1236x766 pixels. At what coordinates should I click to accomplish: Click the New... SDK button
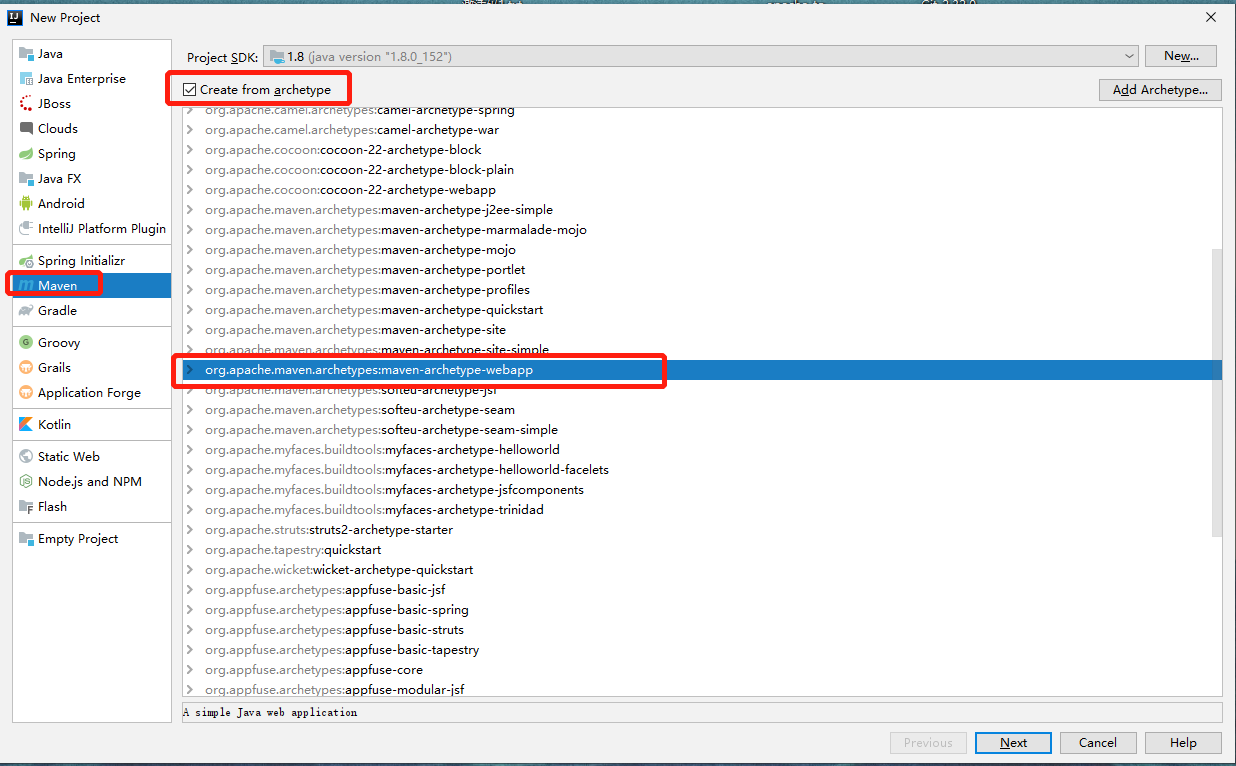(1181, 57)
